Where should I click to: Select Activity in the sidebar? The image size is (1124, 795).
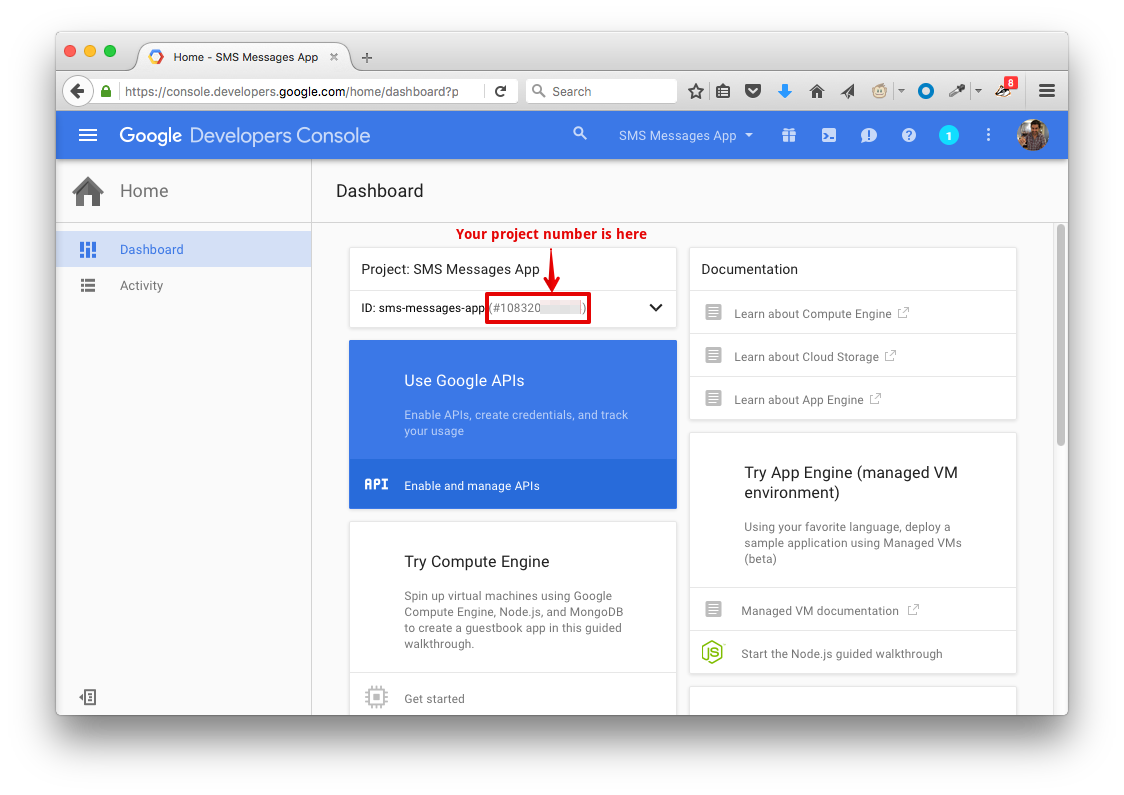[184, 285]
